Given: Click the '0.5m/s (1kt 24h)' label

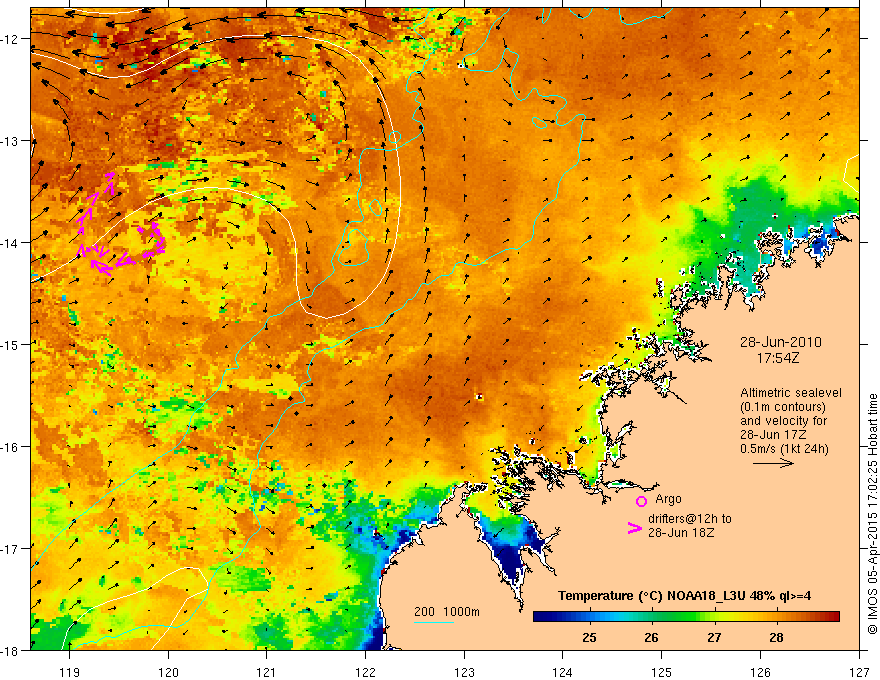Looking at the screenshot, I should point(784,449).
